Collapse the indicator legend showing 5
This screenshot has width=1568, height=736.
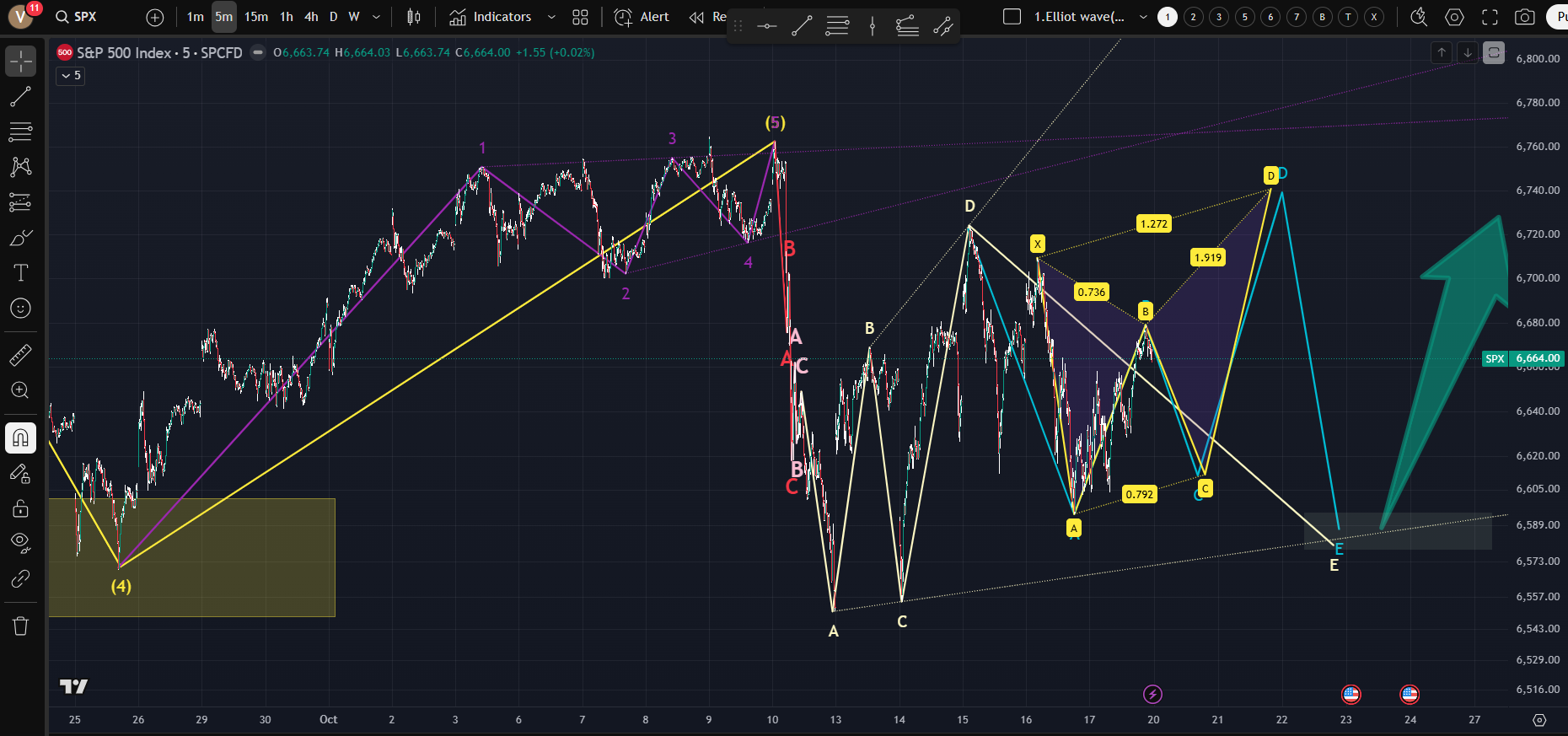[x=71, y=76]
